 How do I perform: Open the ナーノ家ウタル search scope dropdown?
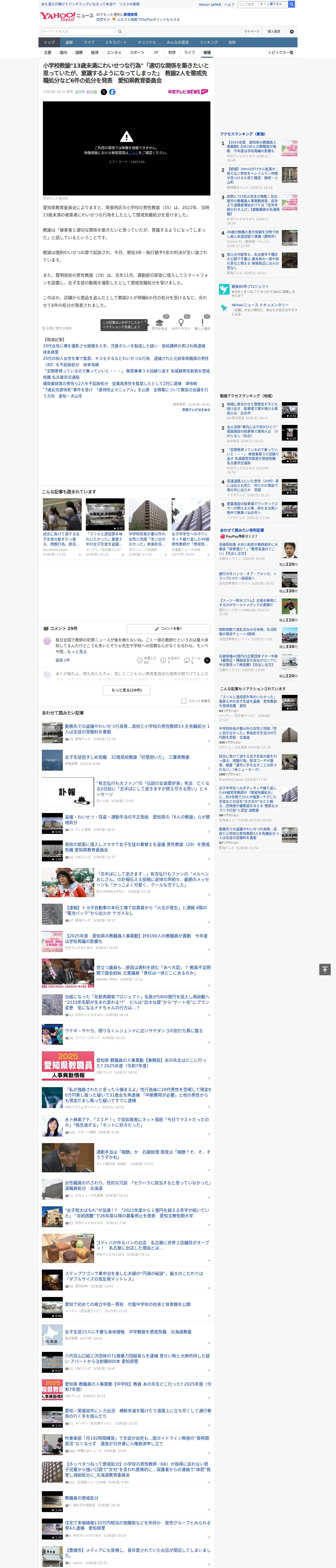[x=273, y=4]
